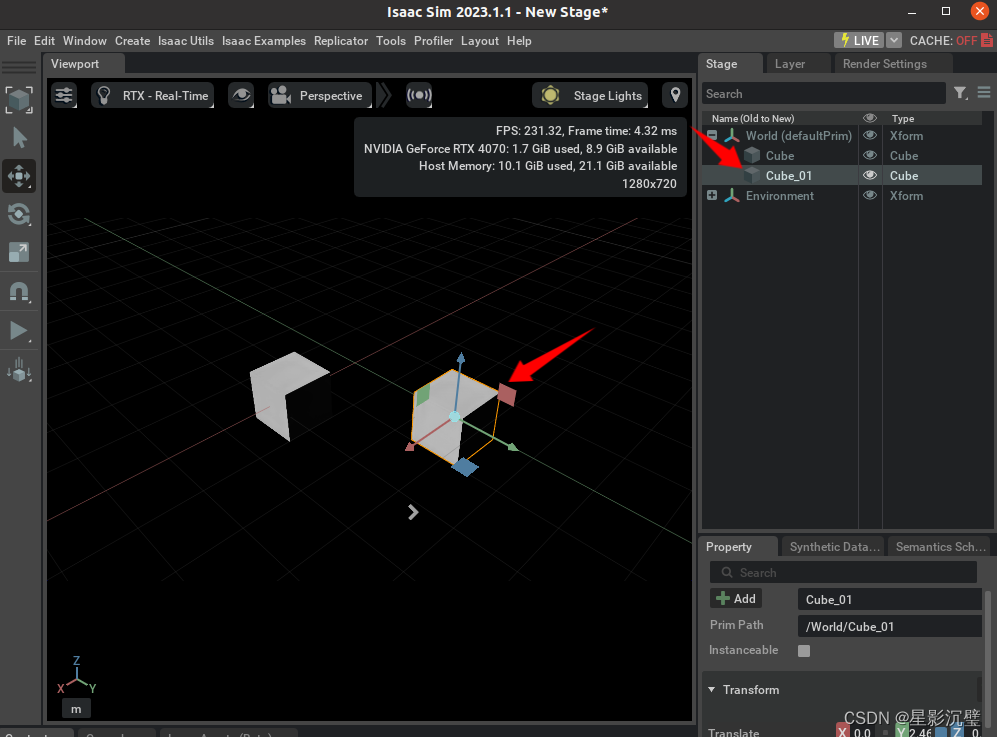Switch to the Property tab

pyautogui.click(x=729, y=547)
